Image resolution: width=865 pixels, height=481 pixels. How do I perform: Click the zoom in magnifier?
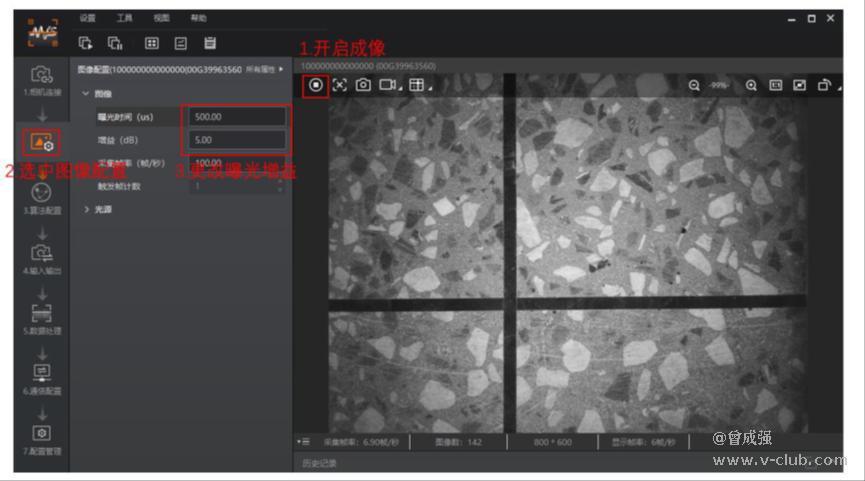(751, 85)
